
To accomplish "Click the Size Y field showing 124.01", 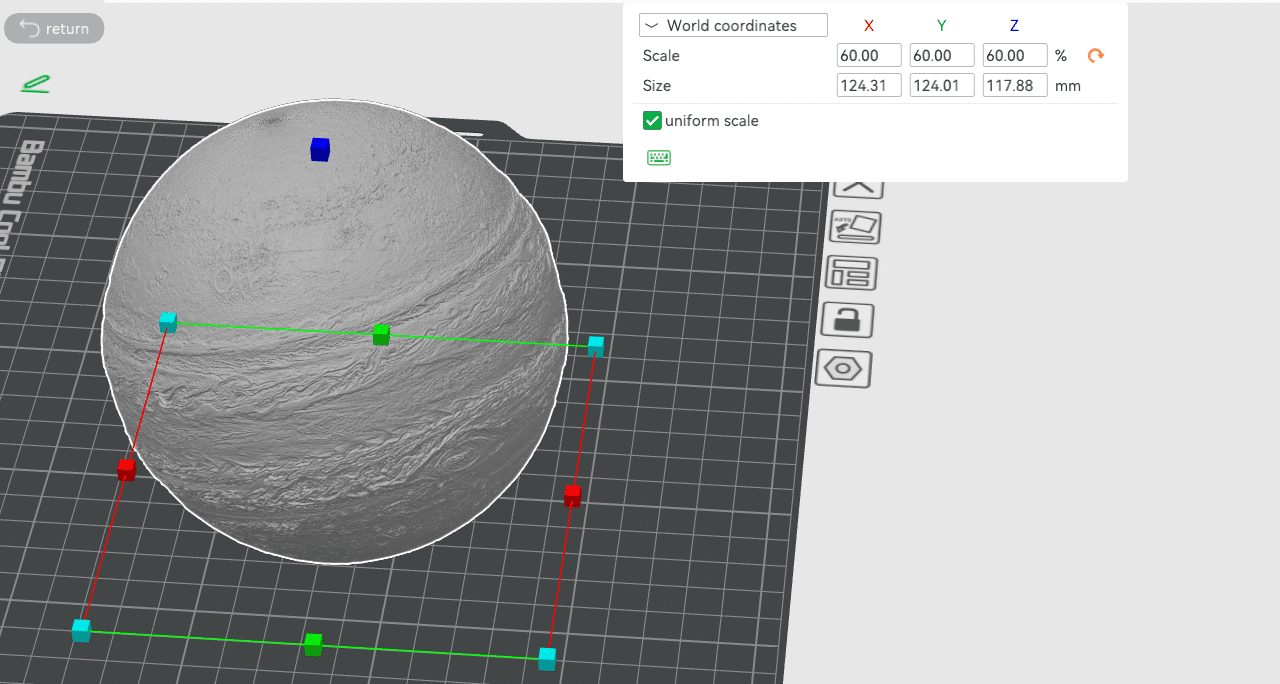I will point(942,85).
